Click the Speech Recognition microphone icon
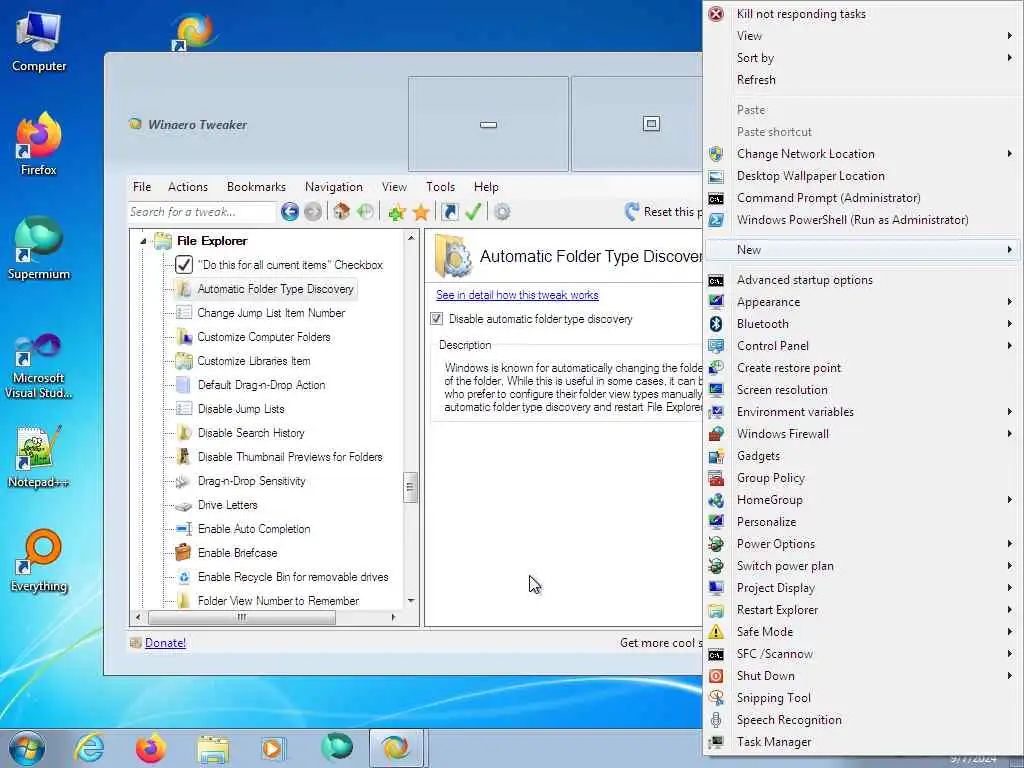Image resolution: width=1024 pixels, height=768 pixels. (x=716, y=720)
